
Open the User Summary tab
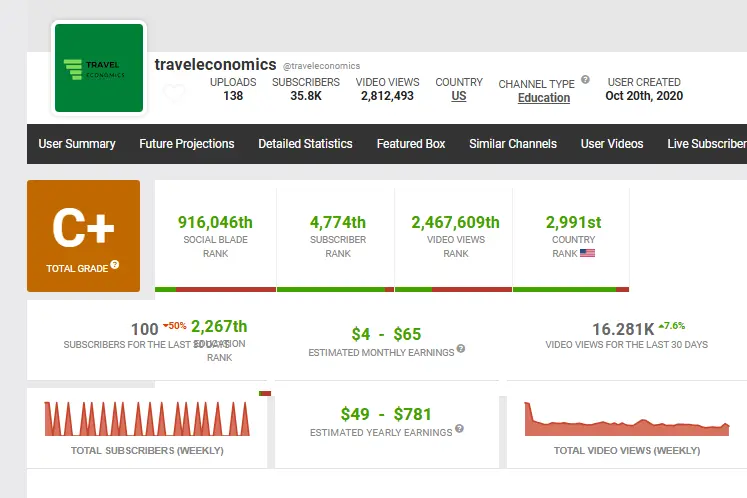point(77,144)
